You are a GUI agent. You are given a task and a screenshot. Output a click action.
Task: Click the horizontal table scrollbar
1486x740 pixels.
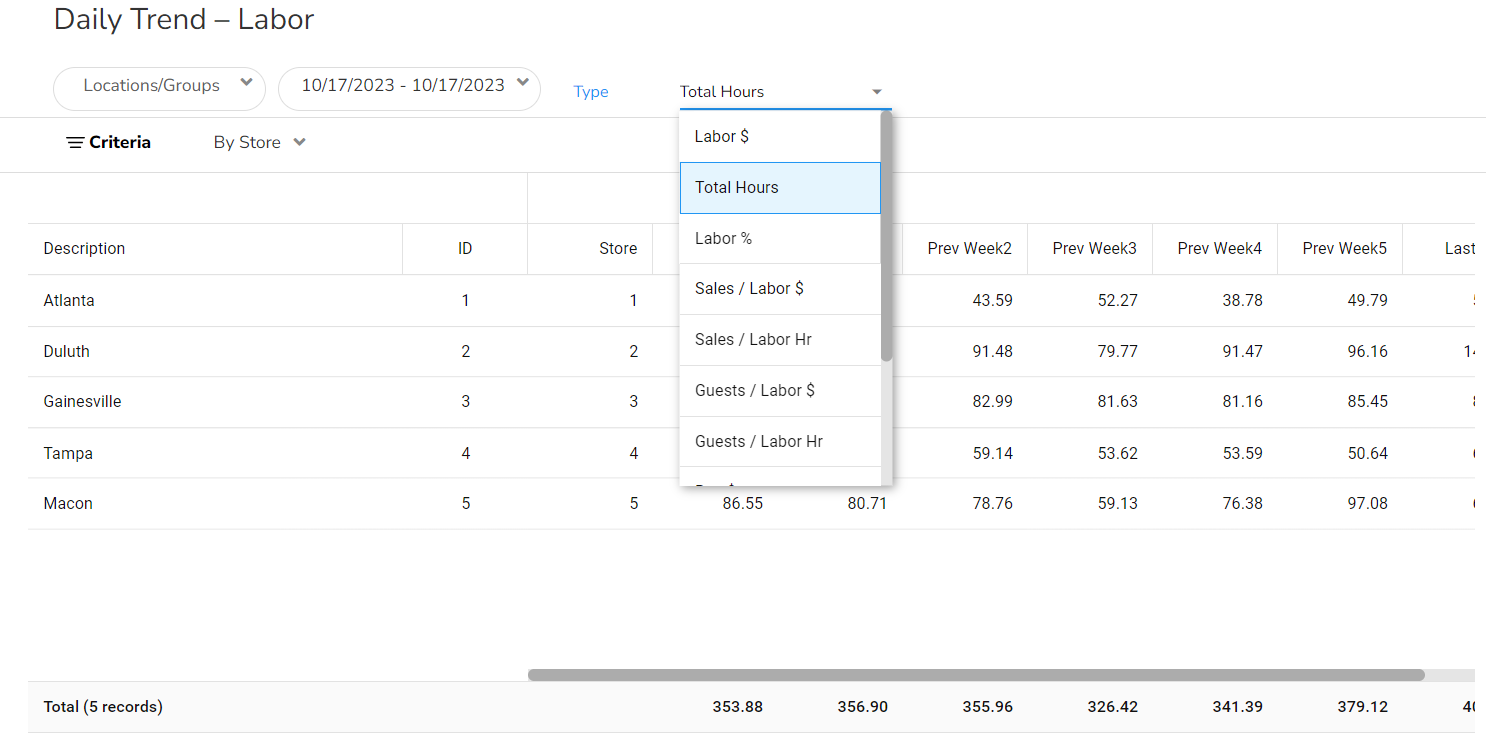click(x=975, y=675)
